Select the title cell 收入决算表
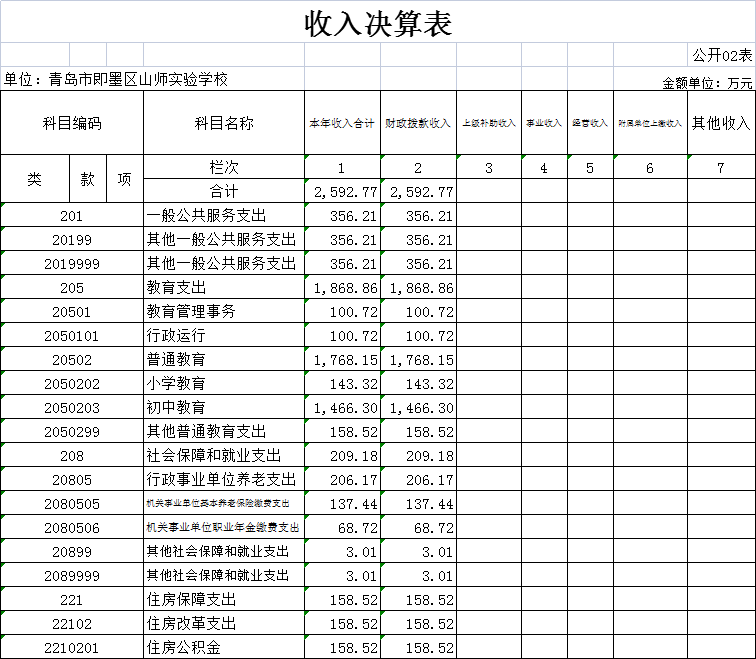756x659 pixels. click(378, 22)
